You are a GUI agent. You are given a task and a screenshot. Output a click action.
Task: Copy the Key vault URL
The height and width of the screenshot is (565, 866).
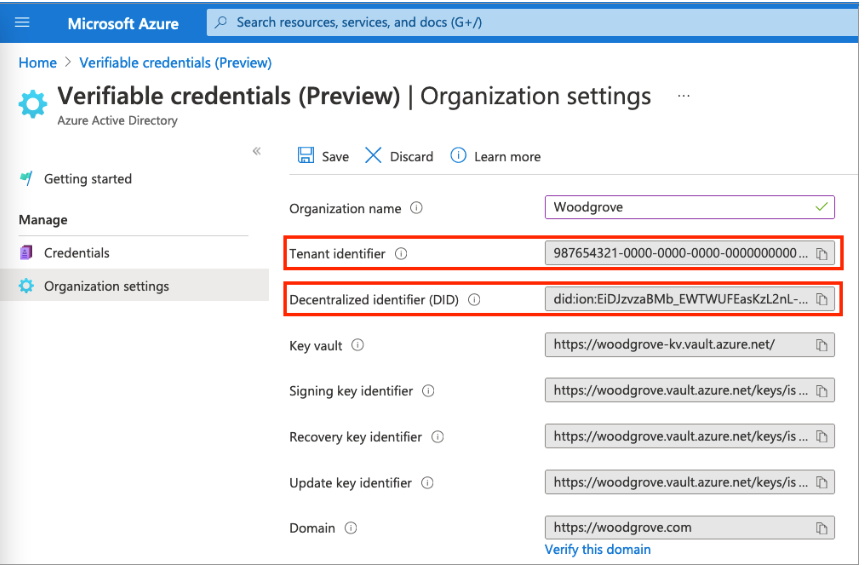[821, 345]
